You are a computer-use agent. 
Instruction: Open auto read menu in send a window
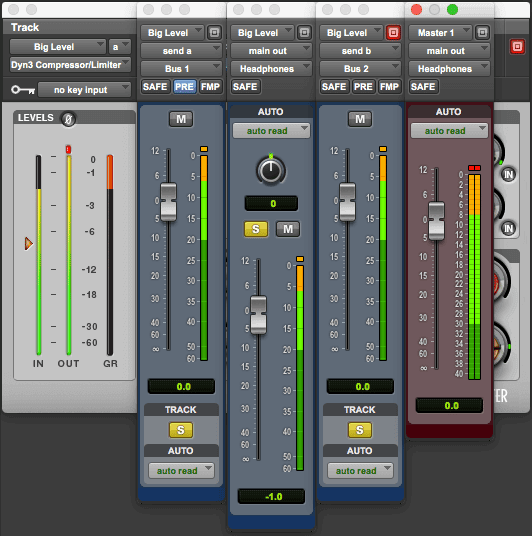[181, 471]
